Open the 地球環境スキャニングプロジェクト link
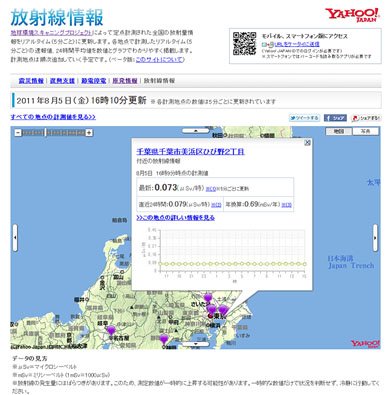The image size is (390, 395). coord(51,33)
